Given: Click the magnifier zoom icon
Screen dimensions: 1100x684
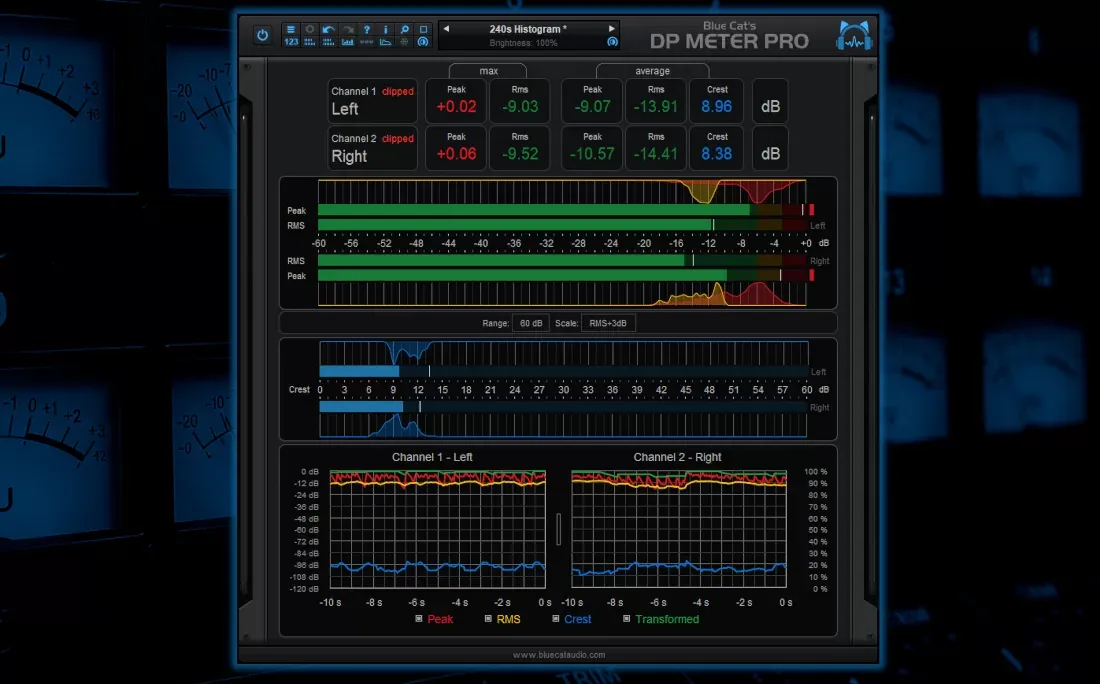Looking at the screenshot, I should pyautogui.click(x=404, y=29).
